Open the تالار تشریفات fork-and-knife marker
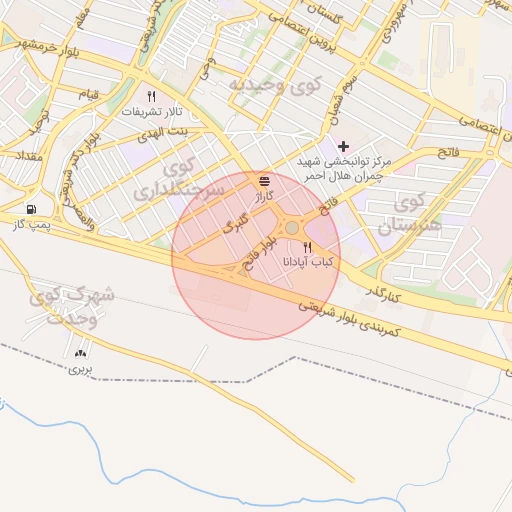The width and height of the screenshot is (512, 512). click(152, 97)
